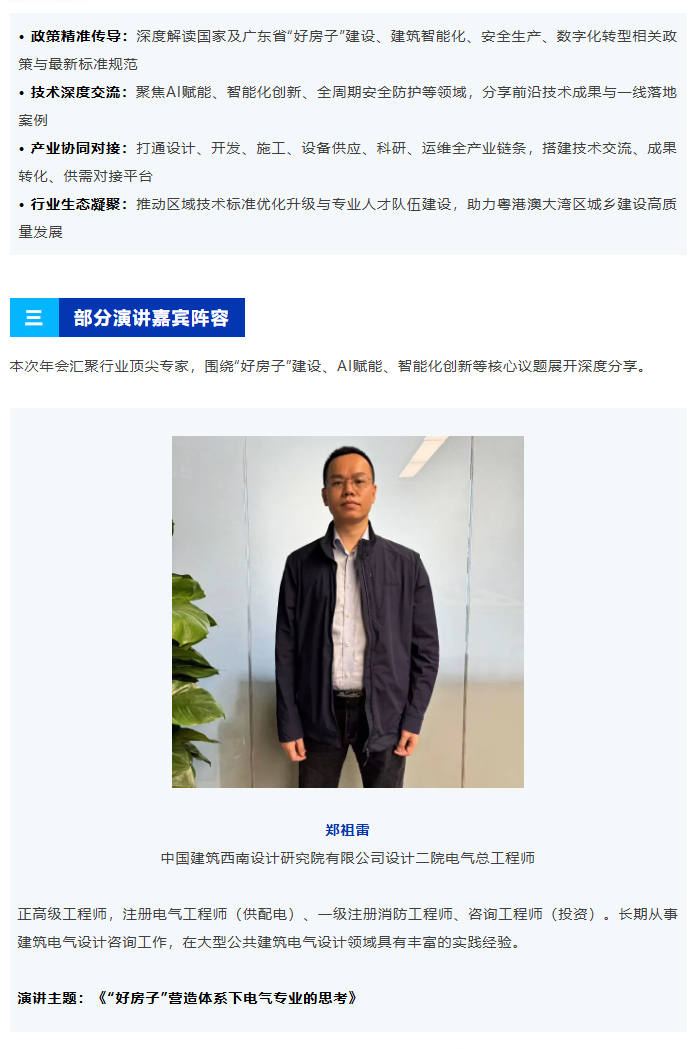The height and width of the screenshot is (1049, 700).
Task: Click the talk title 《"好房子"营造体系下电气专业的思考》
Action: click(x=228, y=998)
